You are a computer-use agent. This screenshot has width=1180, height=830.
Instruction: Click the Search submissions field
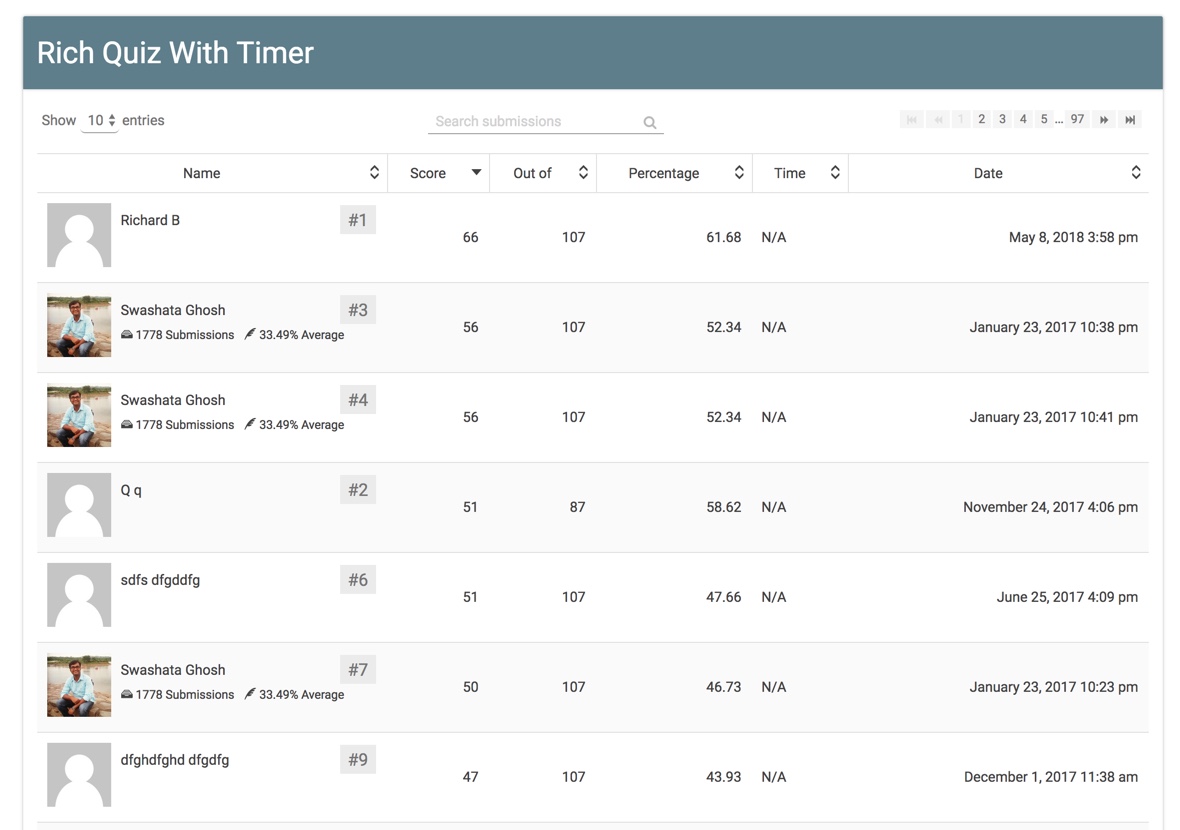tap(535, 122)
